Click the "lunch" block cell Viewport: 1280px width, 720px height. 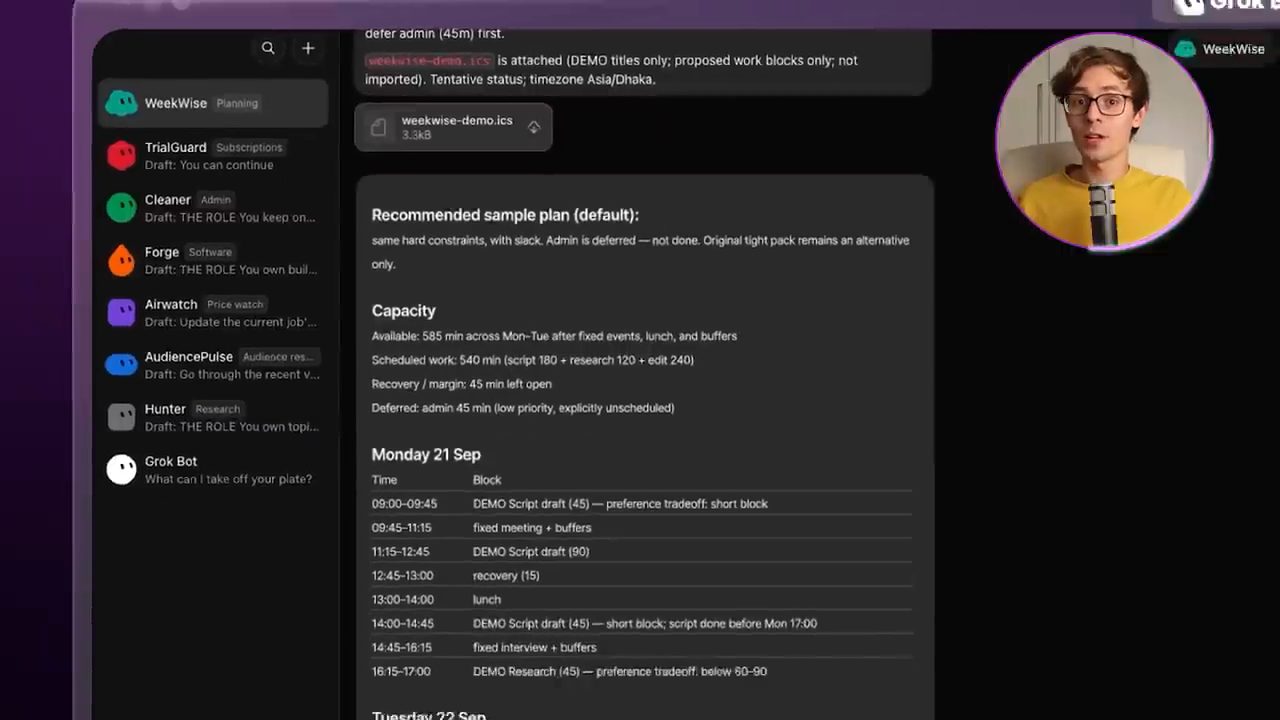487,600
